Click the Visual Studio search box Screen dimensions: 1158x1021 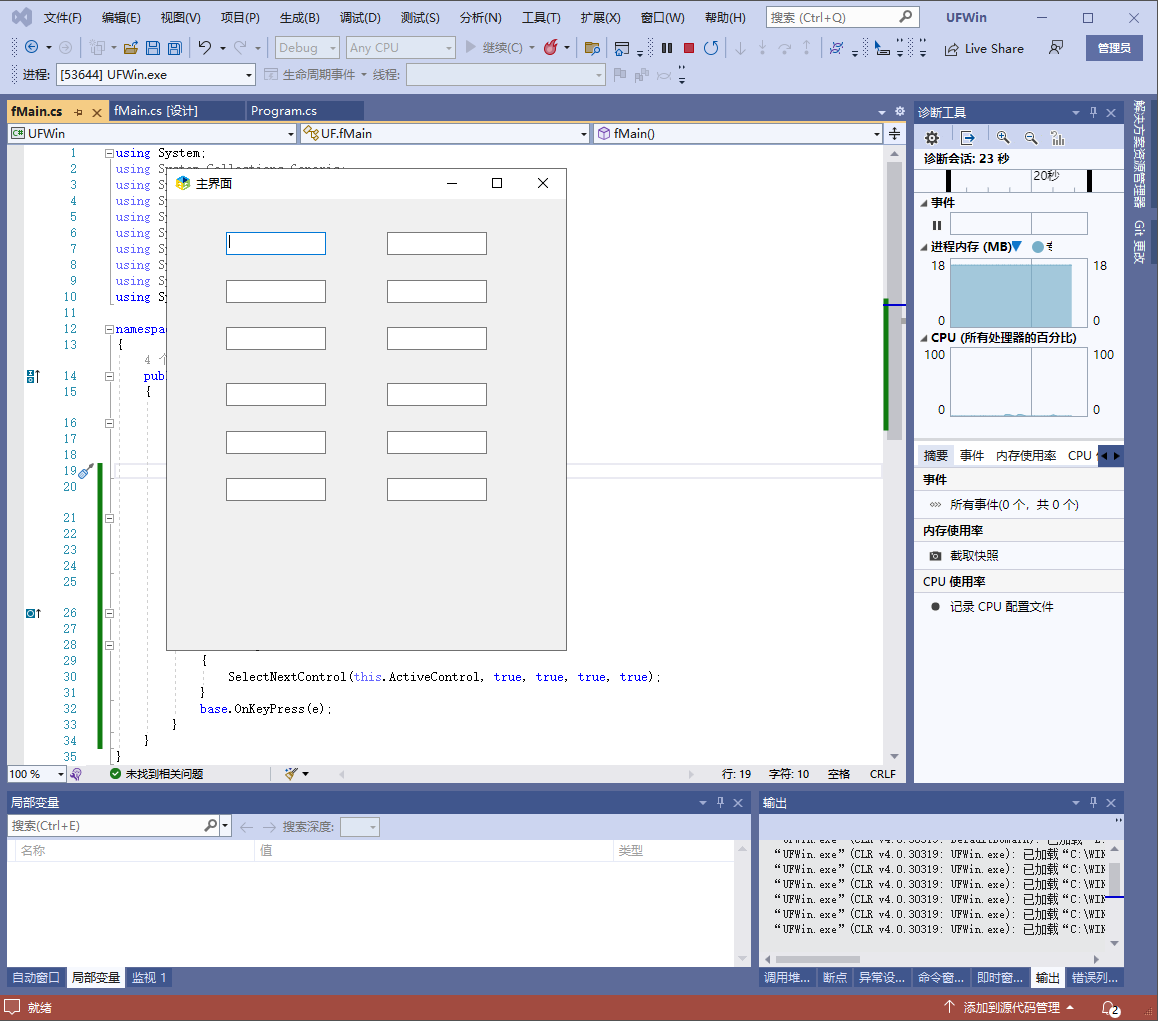842,17
